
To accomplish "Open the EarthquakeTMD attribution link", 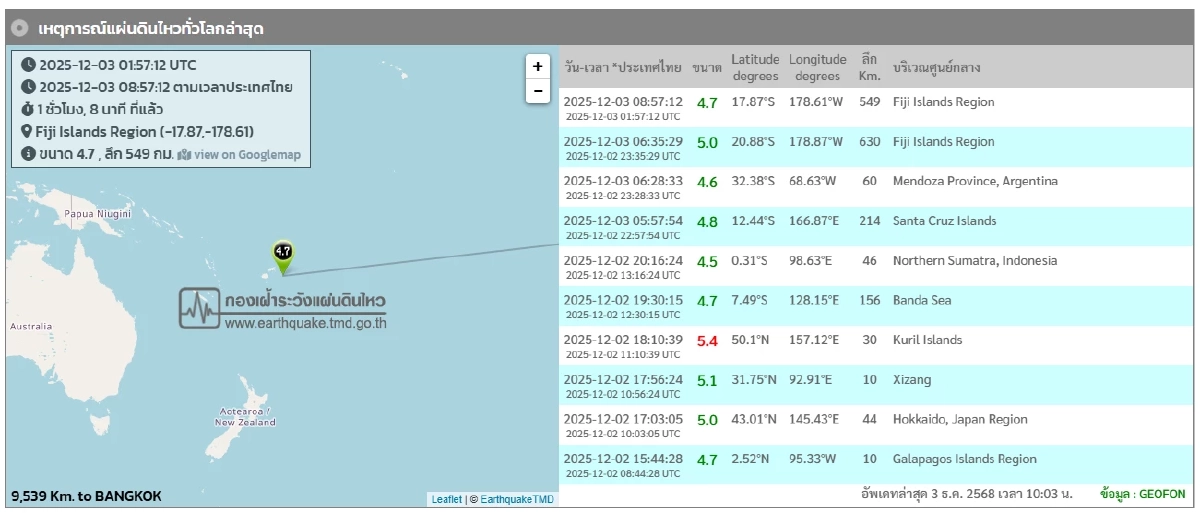I will click(516, 499).
